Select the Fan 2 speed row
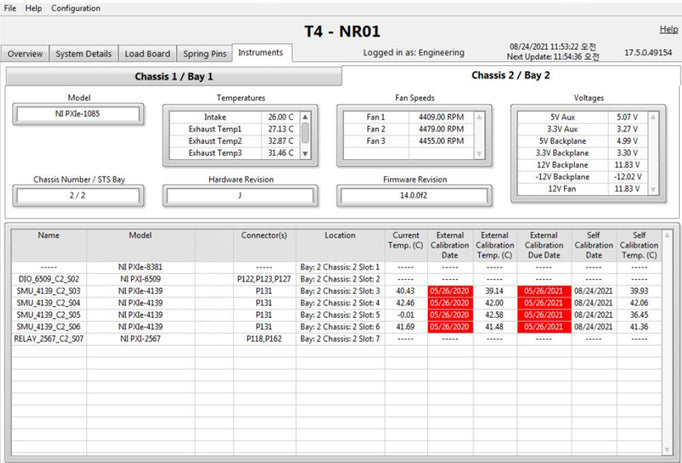Viewport: 682px width, 463px height. [x=408, y=129]
